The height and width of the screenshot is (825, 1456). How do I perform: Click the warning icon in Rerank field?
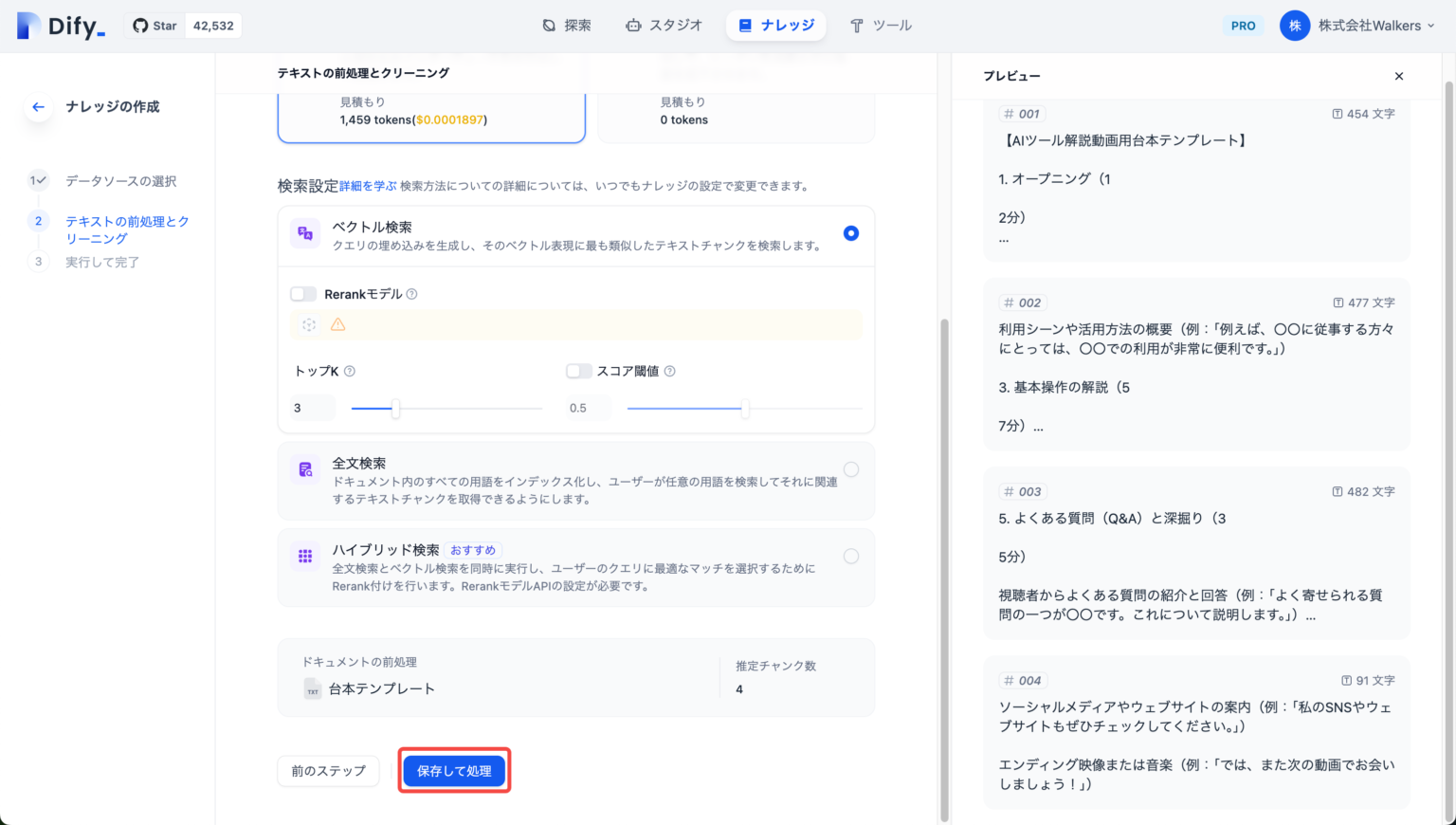click(338, 324)
